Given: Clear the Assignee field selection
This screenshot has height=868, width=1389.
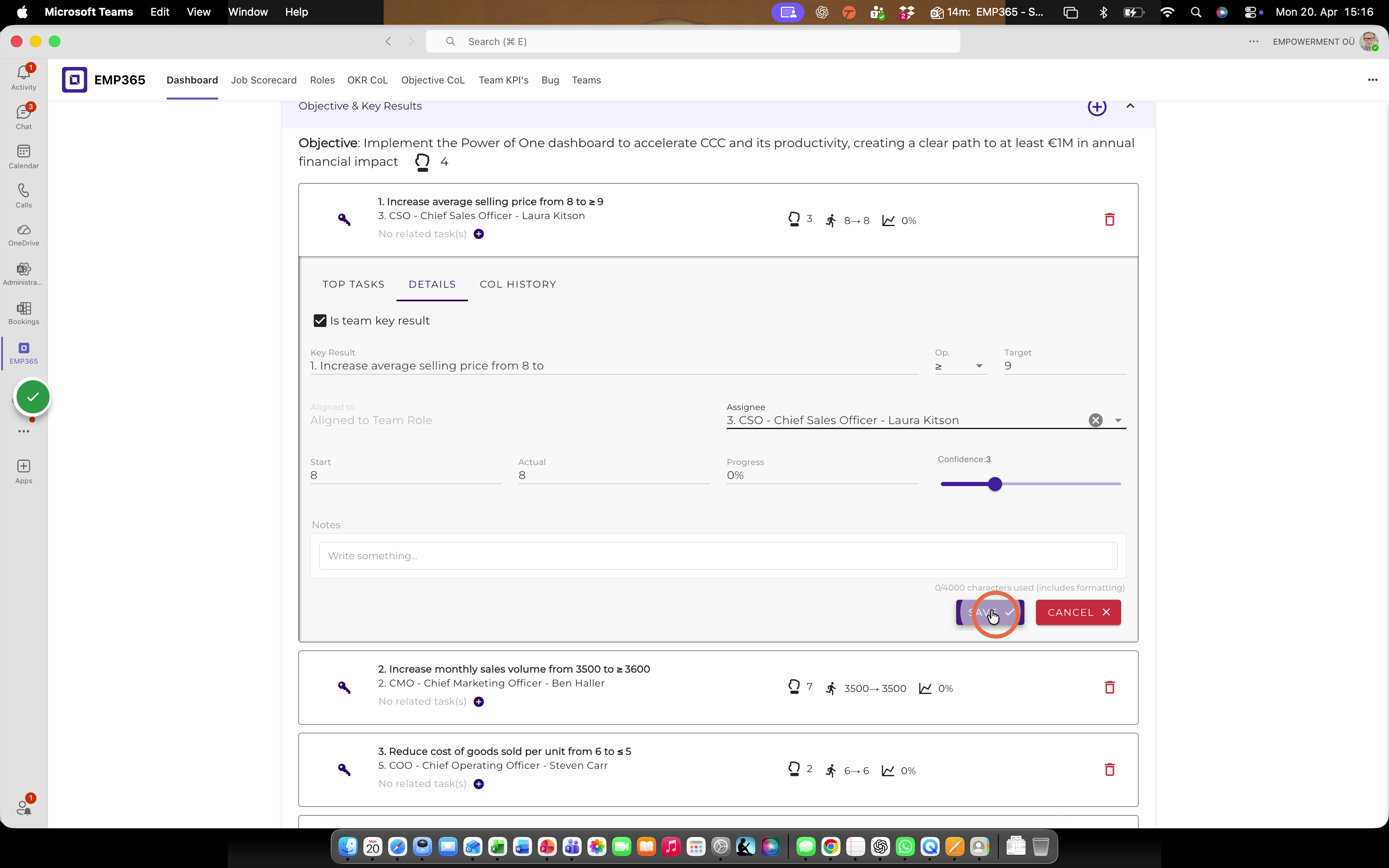Looking at the screenshot, I should [x=1096, y=420].
